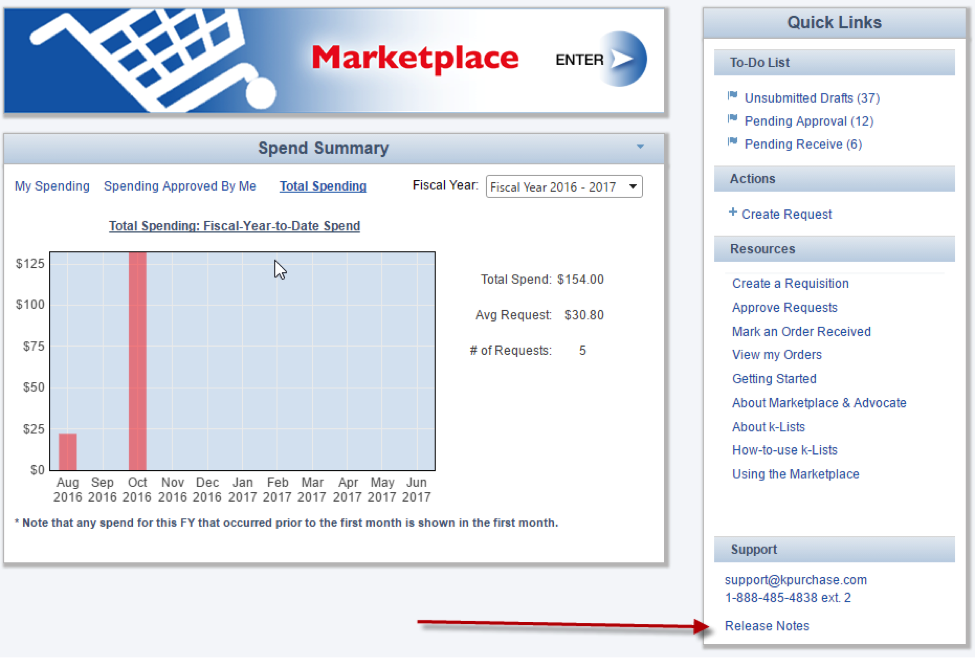975x658 pixels.
Task: Open Pending Approval (12)
Action: (x=809, y=121)
